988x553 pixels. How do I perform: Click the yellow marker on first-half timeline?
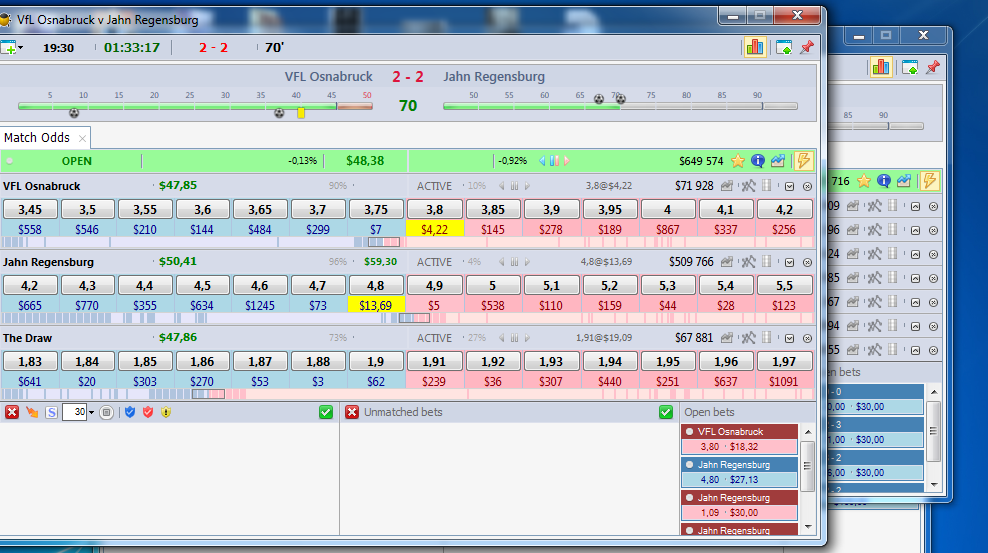tap(301, 113)
